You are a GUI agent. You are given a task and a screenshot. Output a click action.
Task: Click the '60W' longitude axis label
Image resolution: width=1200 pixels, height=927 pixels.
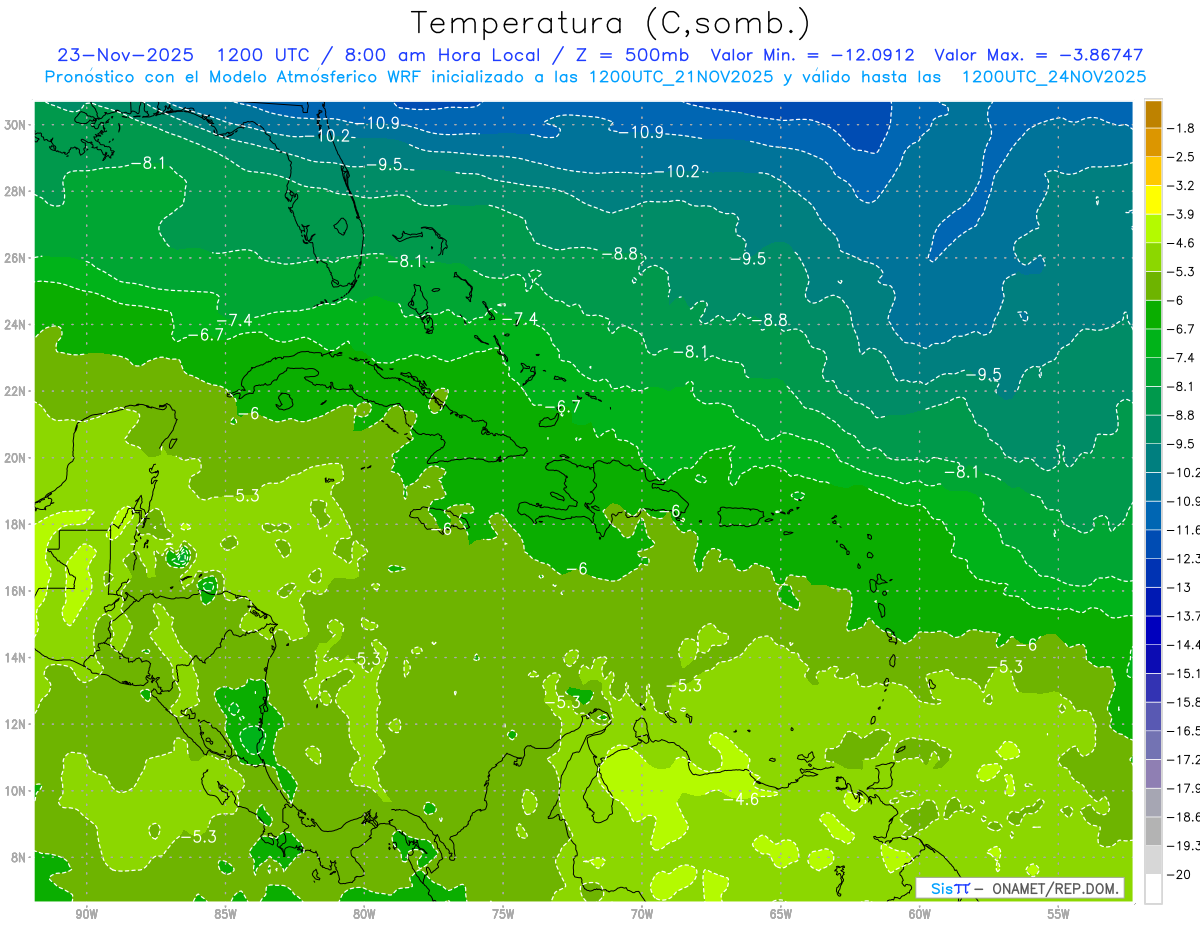920,915
